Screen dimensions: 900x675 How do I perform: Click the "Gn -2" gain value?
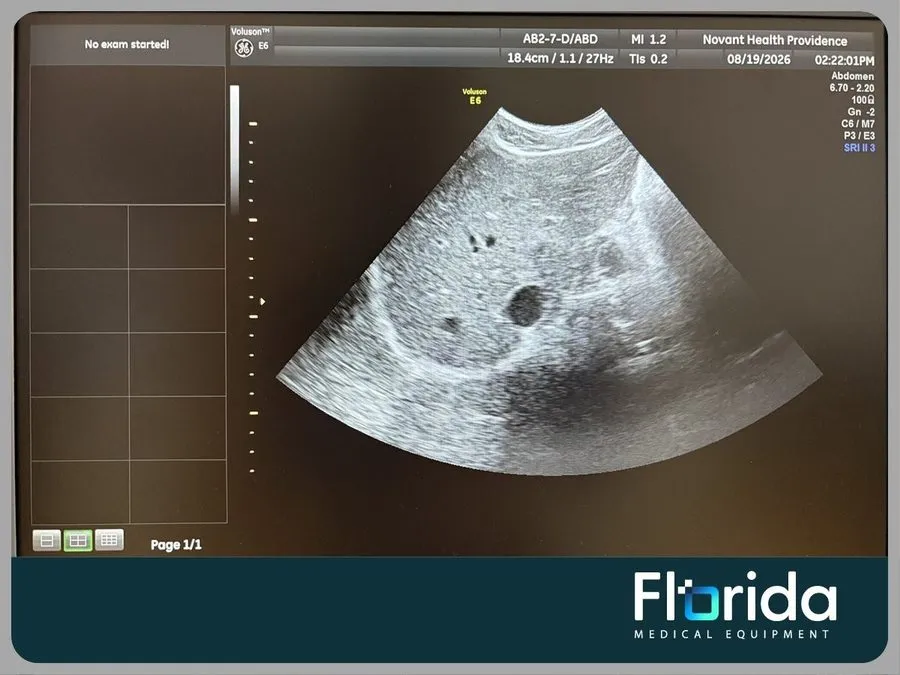pos(861,112)
